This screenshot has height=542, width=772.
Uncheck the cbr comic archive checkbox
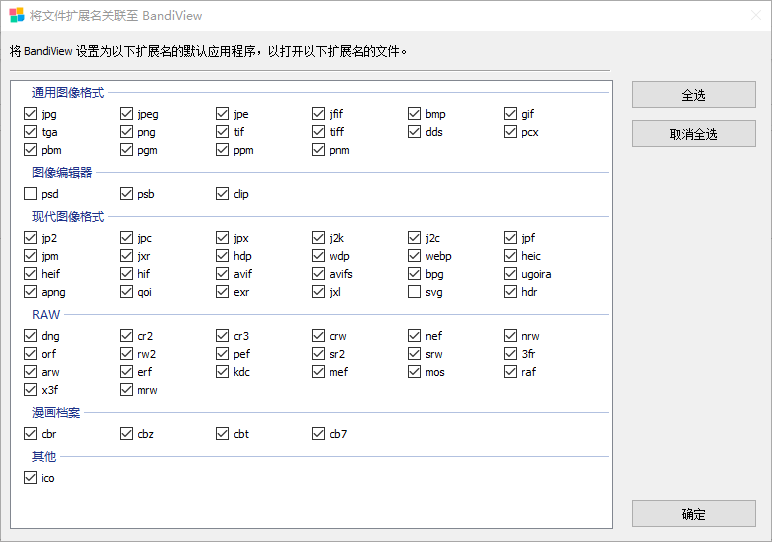(31, 434)
